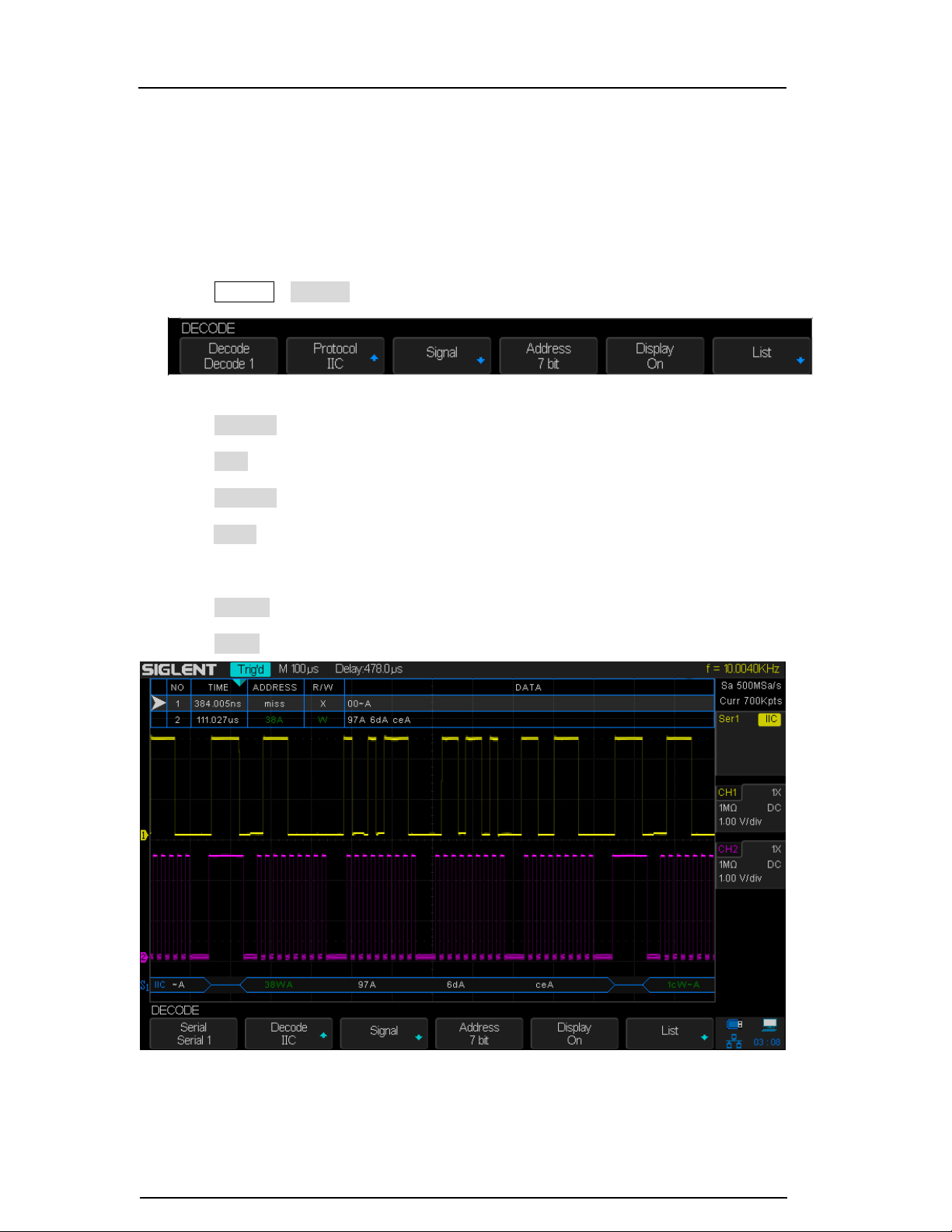The image size is (952, 1232).
Task: Click the CH2 1.00 V/div scale value
Action: pos(740,878)
